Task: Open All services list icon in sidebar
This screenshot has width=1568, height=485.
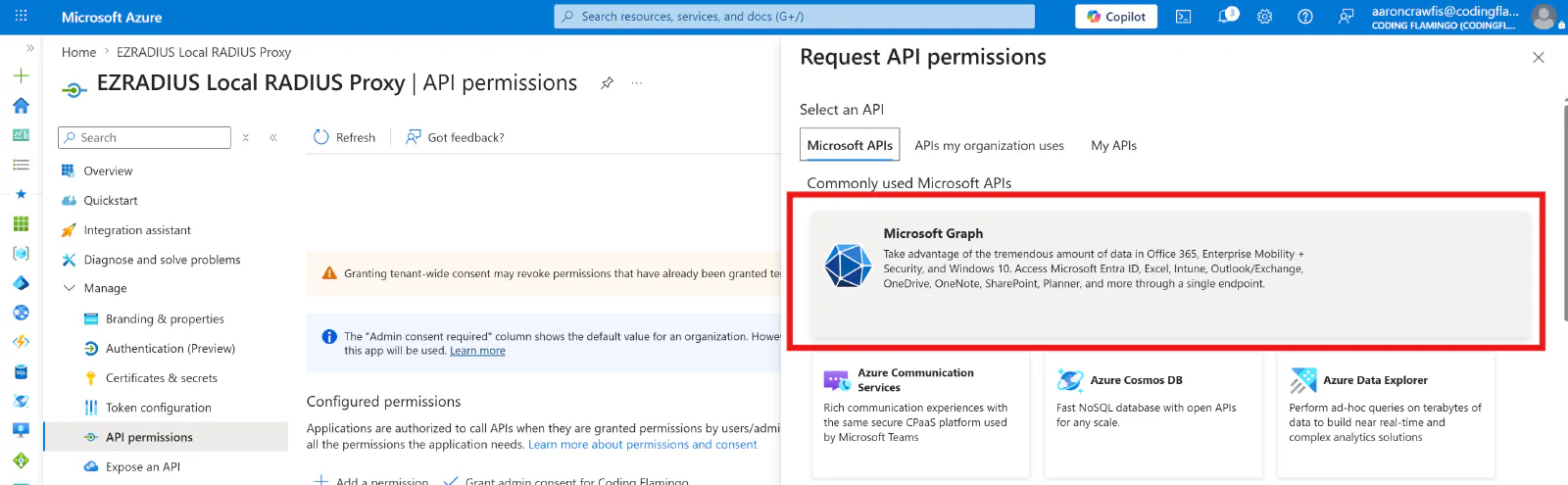Action: (21, 165)
